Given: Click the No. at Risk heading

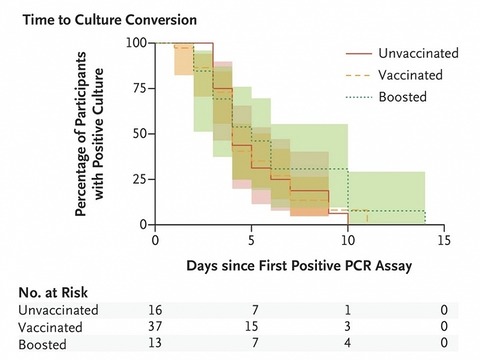Looking at the screenshot, I should point(53,293).
